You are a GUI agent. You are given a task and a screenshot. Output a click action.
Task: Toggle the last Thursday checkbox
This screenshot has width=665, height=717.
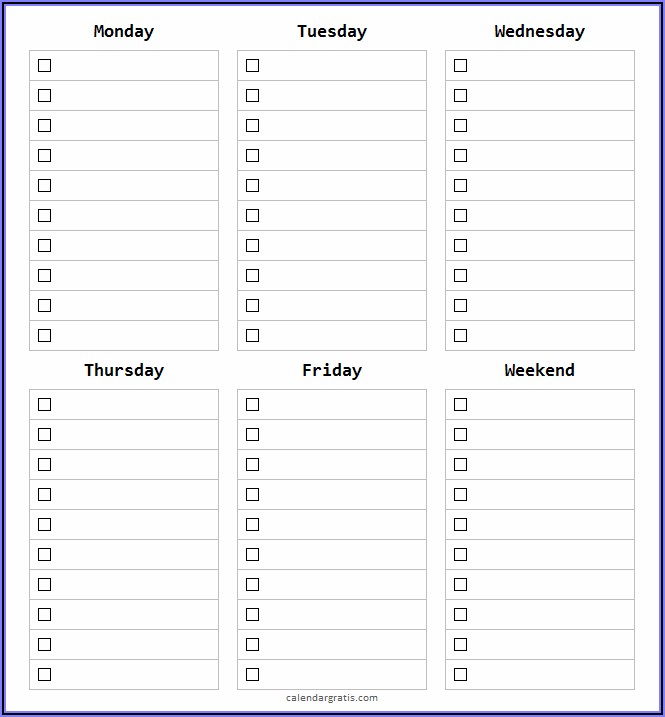tap(44, 675)
